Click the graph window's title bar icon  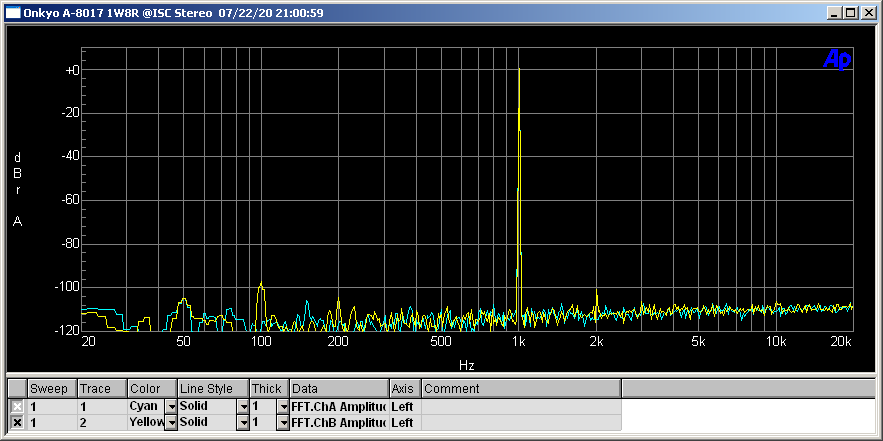pyautogui.click(x=14, y=13)
